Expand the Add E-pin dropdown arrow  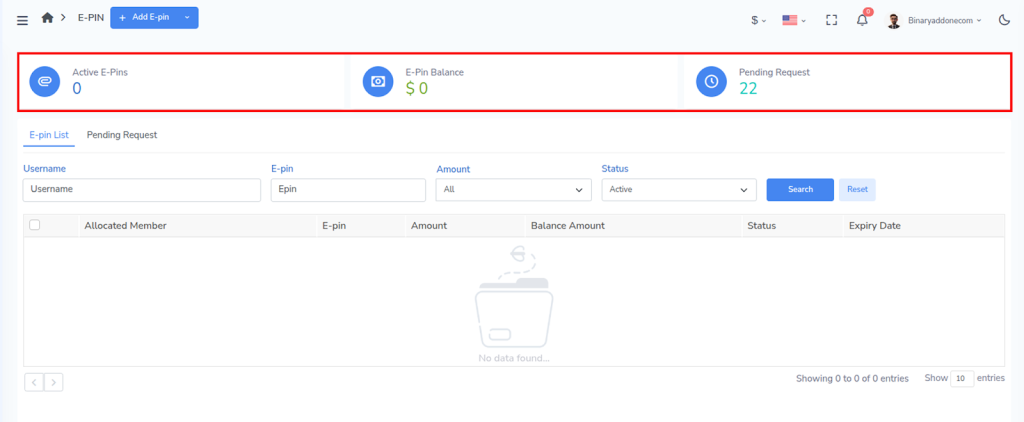(x=186, y=18)
